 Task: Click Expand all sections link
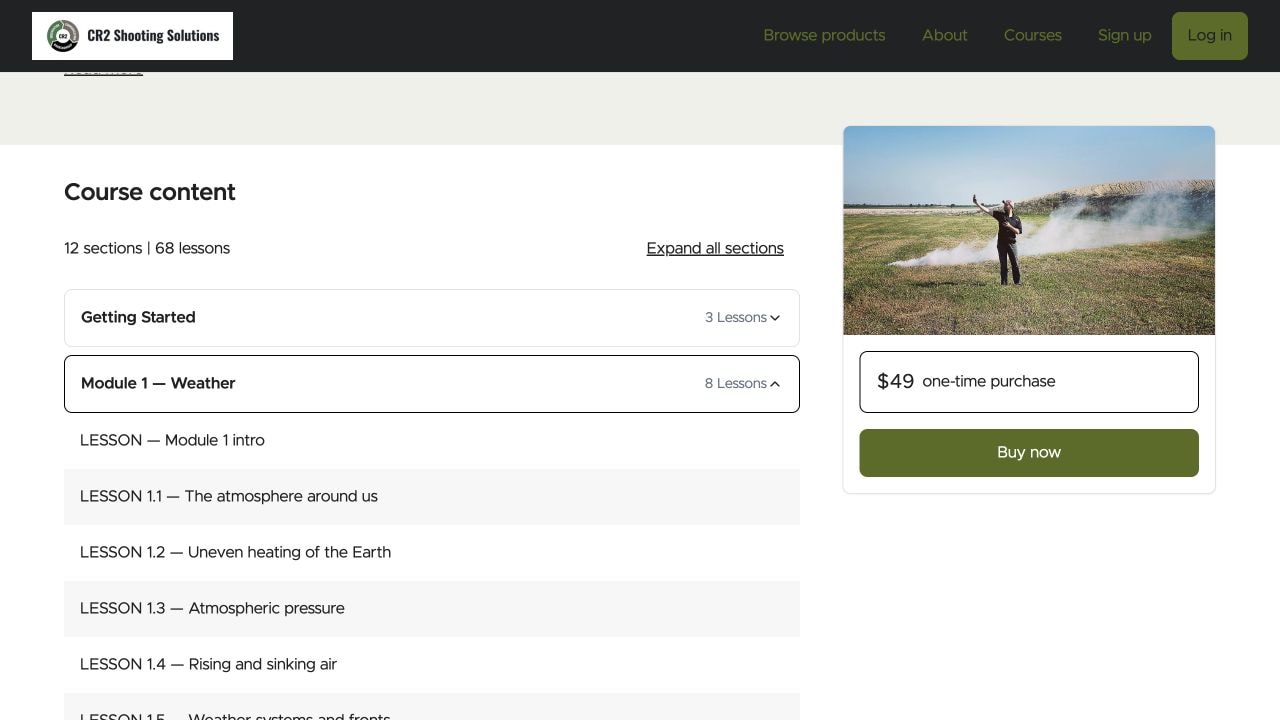(x=715, y=248)
